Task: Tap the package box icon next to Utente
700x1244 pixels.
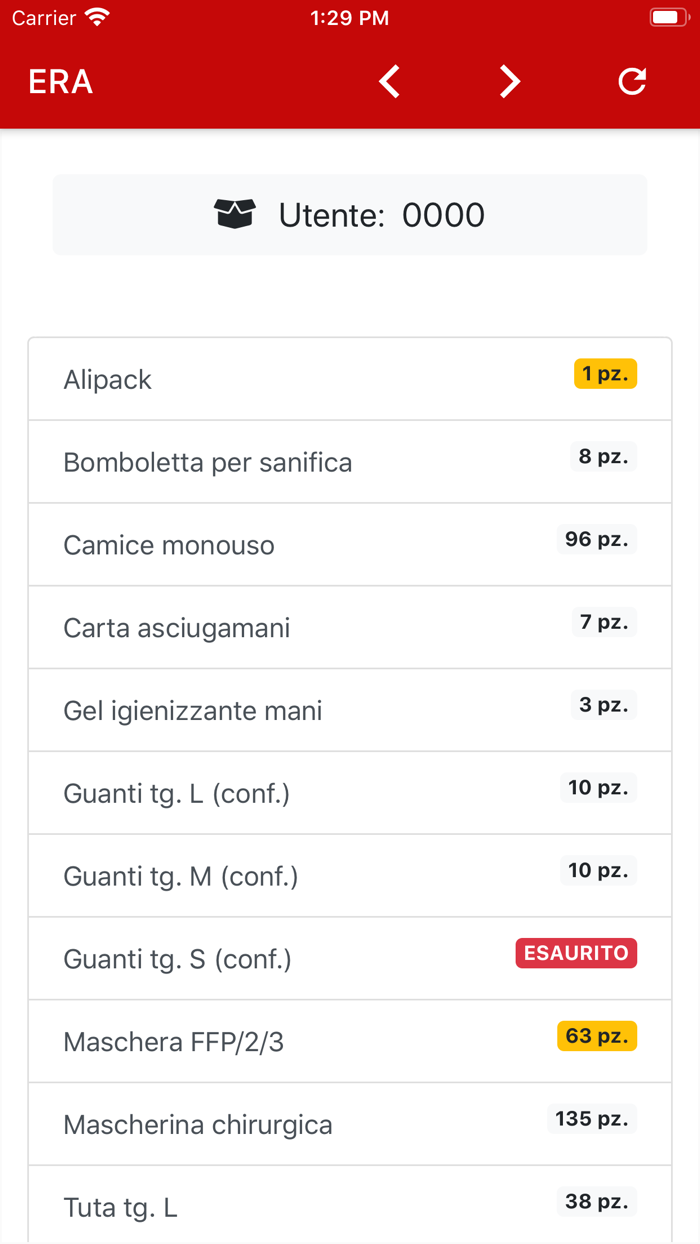Action: click(x=235, y=214)
